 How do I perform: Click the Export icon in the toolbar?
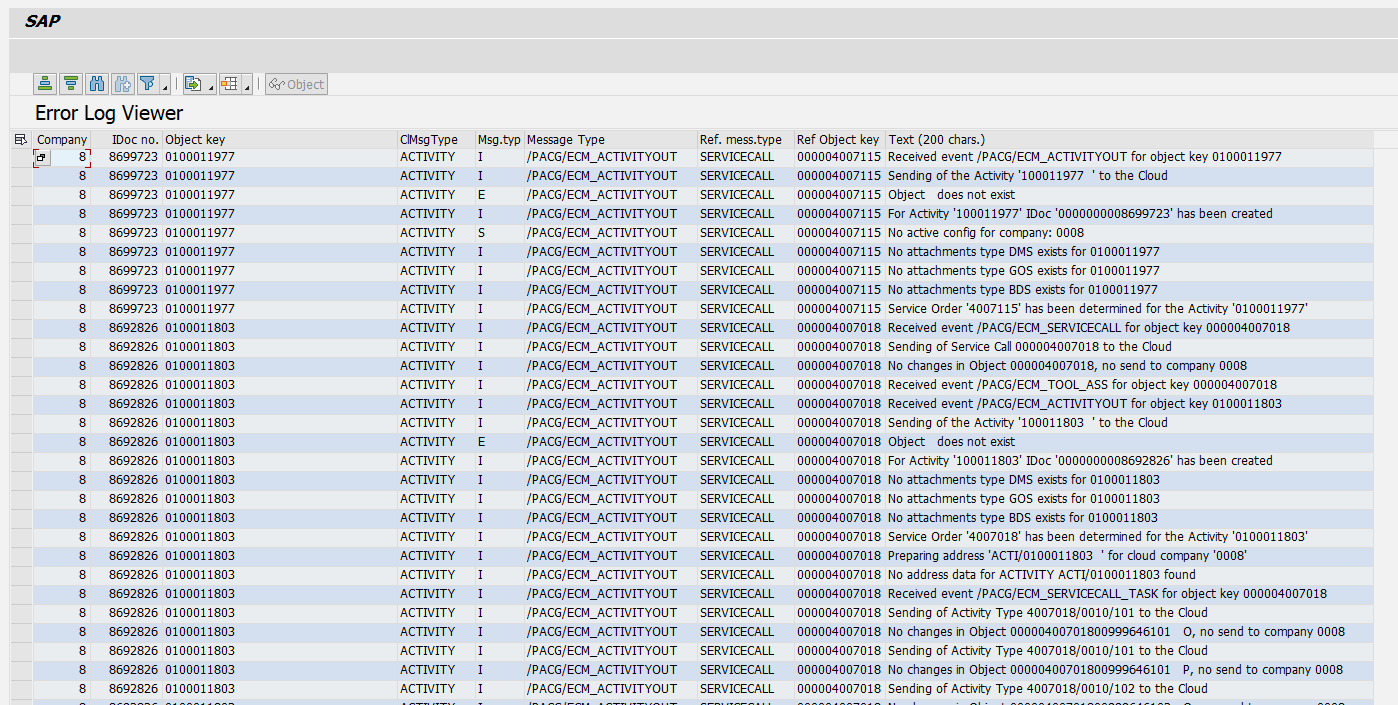pyautogui.click(x=194, y=83)
